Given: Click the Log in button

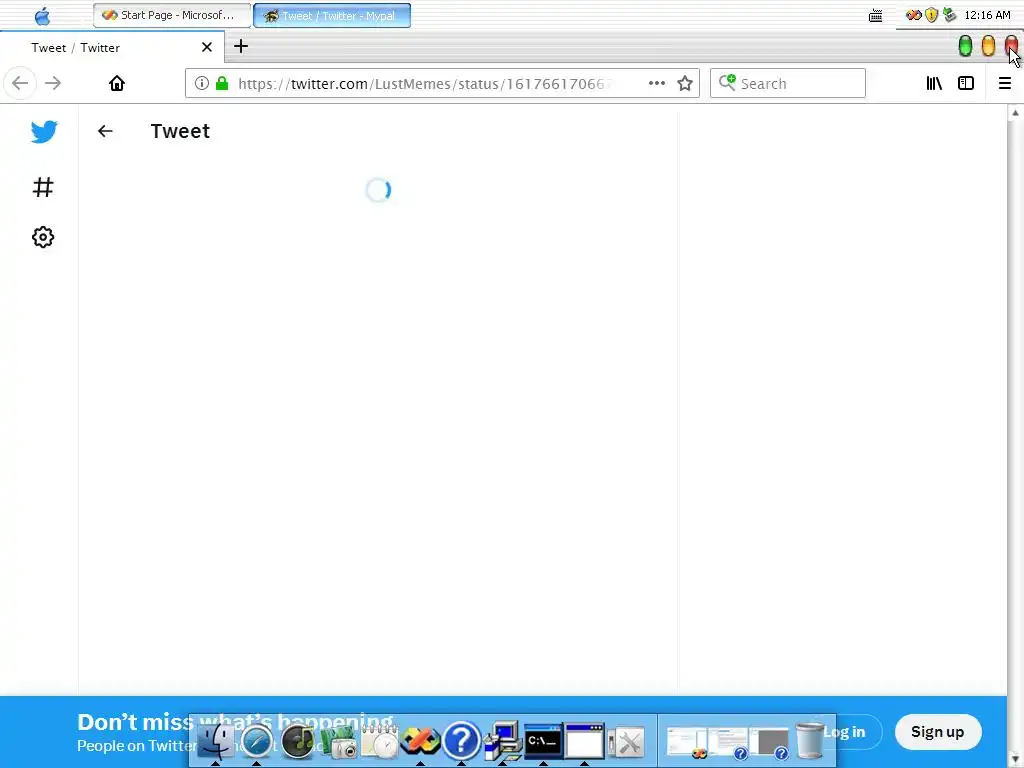Looking at the screenshot, I should (844, 732).
